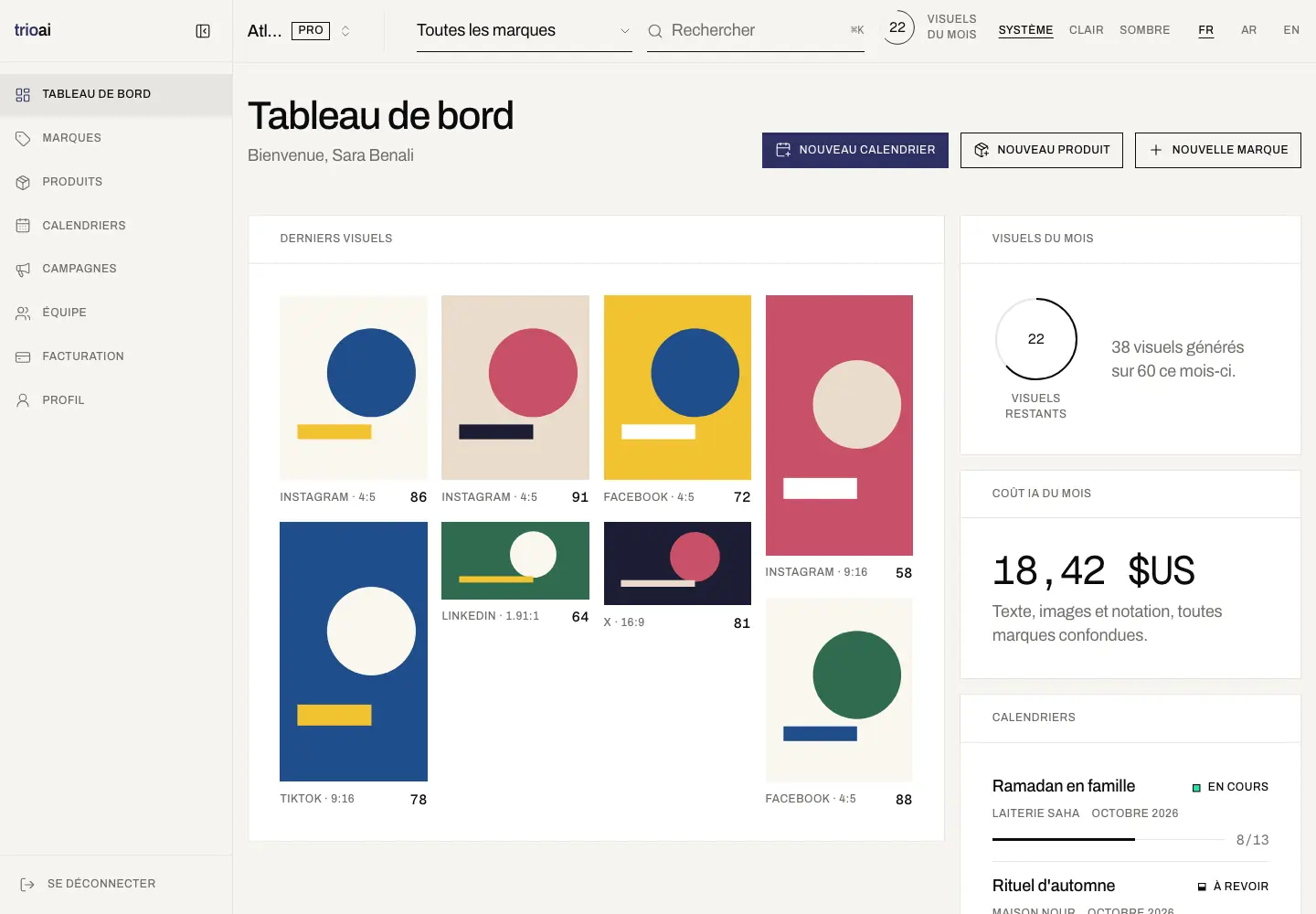Select EN language

coord(1291,30)
